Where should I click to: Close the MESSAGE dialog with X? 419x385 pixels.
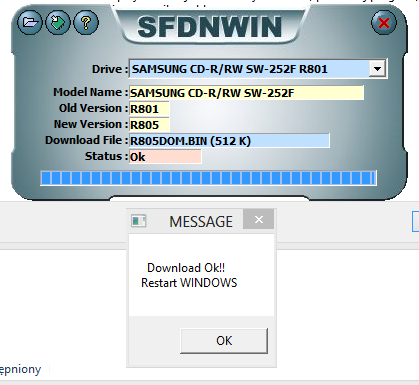point(259,219)
